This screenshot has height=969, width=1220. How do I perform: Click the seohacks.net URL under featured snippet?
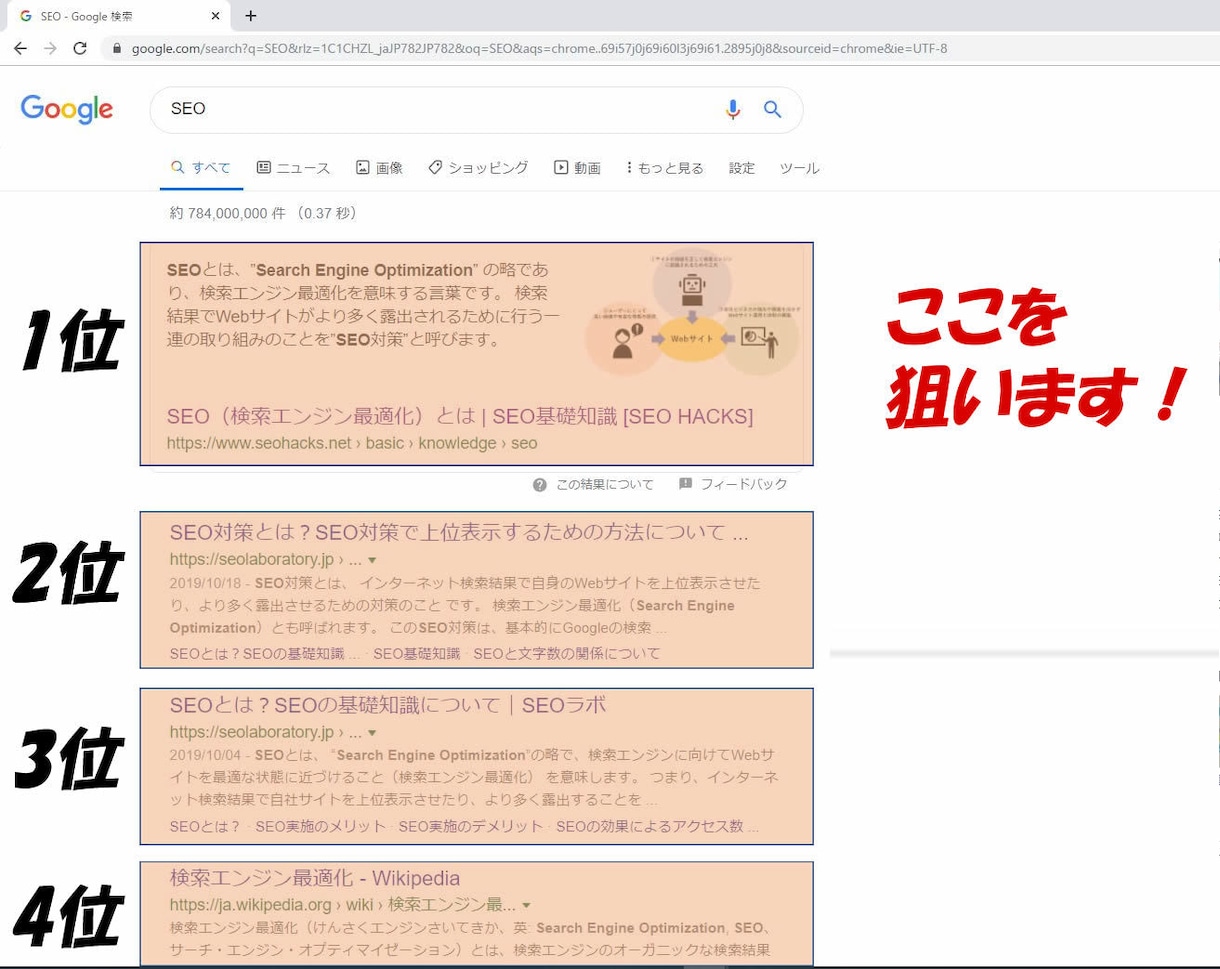coord(352,443)
